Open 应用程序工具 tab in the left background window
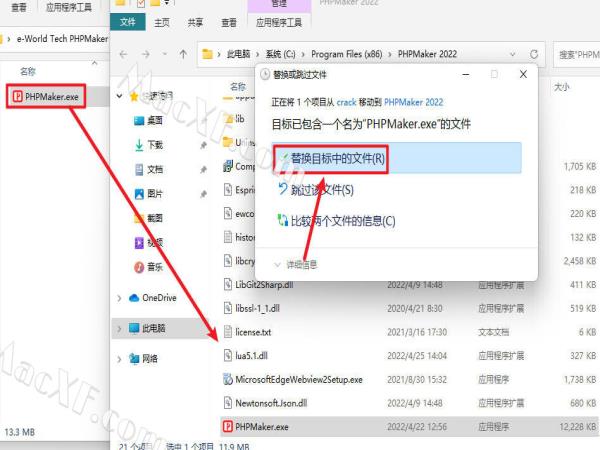The image size is (600, 450). pyautogui.click(x=69, y=7)
